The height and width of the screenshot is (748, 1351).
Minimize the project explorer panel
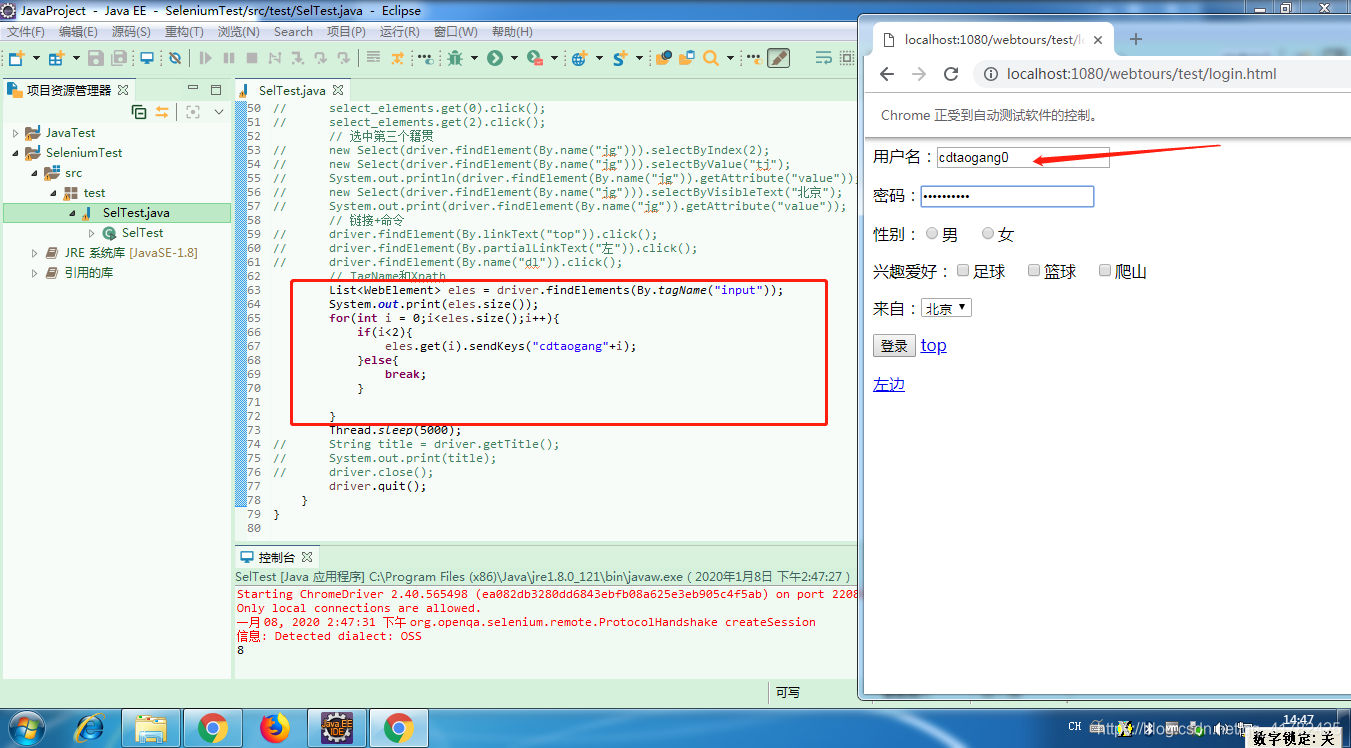[192, 89]
